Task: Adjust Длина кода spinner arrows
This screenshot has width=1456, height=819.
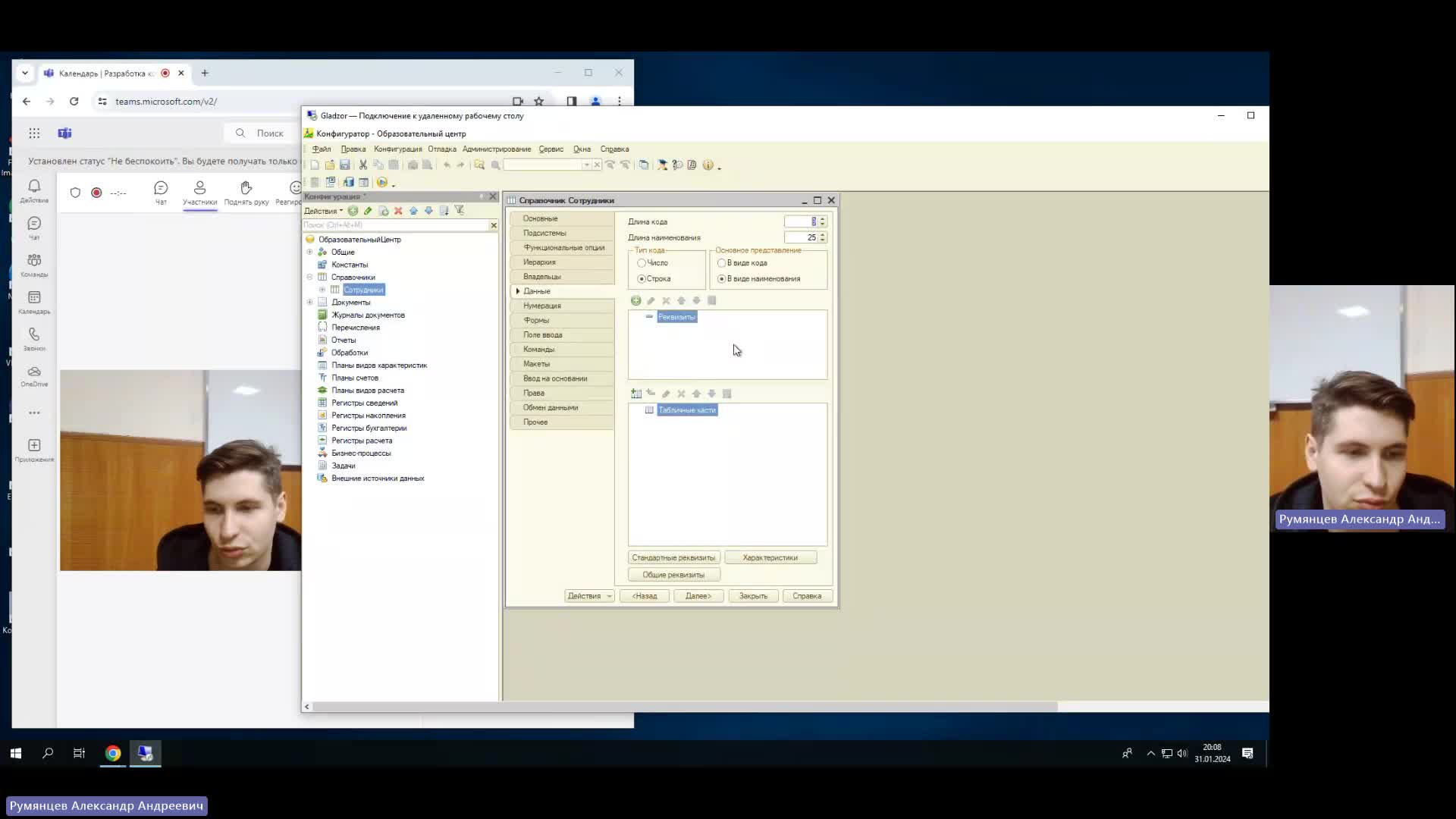Action: 823,221
